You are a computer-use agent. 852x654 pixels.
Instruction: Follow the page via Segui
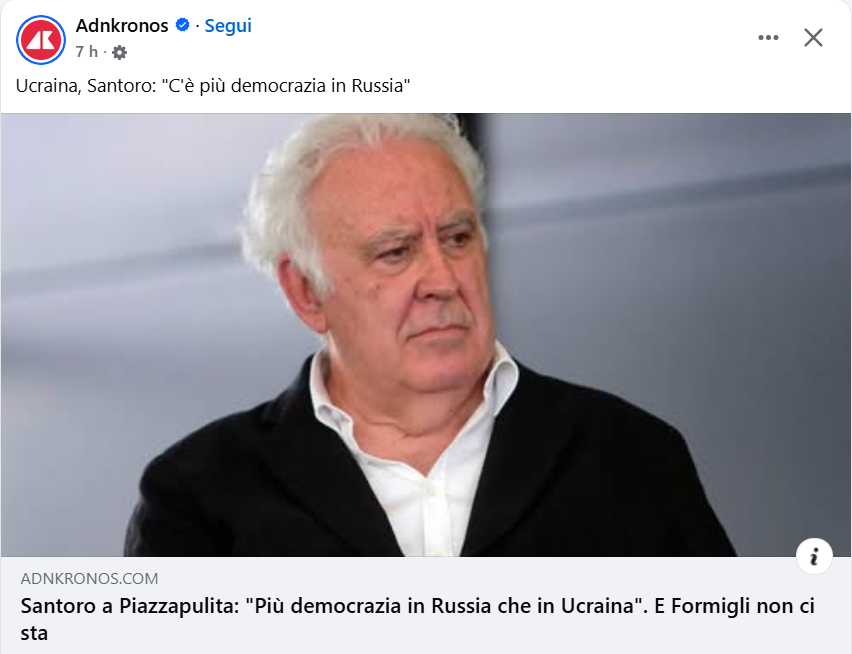(228, 26)
